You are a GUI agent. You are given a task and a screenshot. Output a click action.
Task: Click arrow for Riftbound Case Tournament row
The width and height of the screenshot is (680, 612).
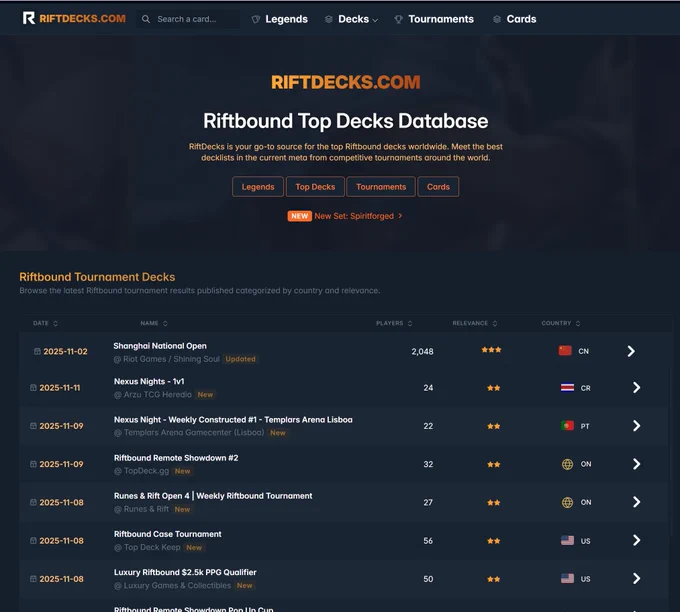tap(636, 540)
